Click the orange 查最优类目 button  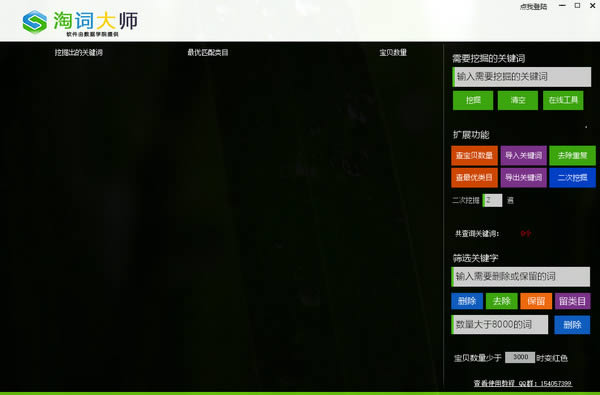pos(474,178)
